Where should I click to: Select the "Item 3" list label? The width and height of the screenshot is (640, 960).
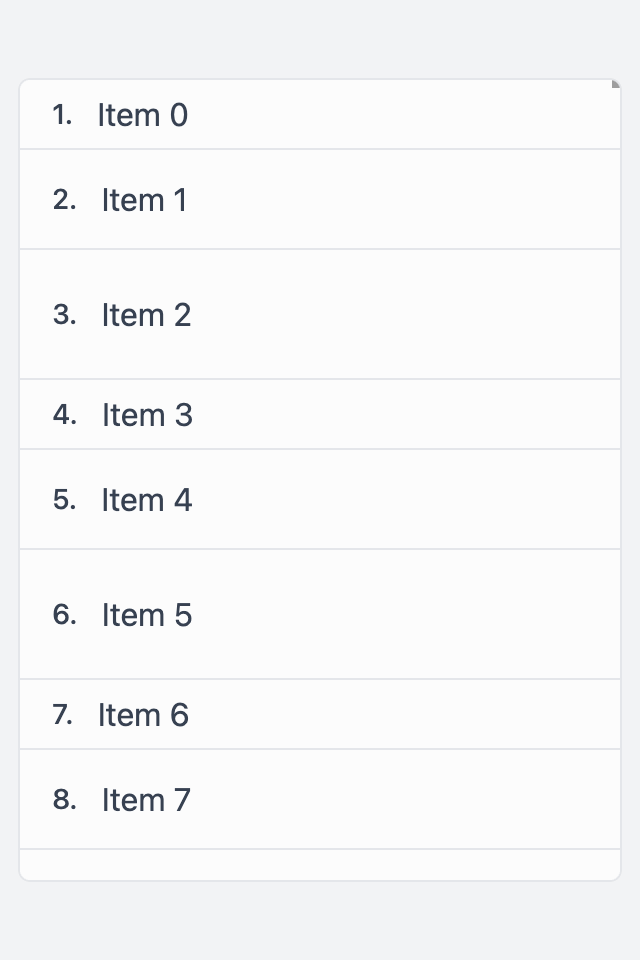coord(147,414)
